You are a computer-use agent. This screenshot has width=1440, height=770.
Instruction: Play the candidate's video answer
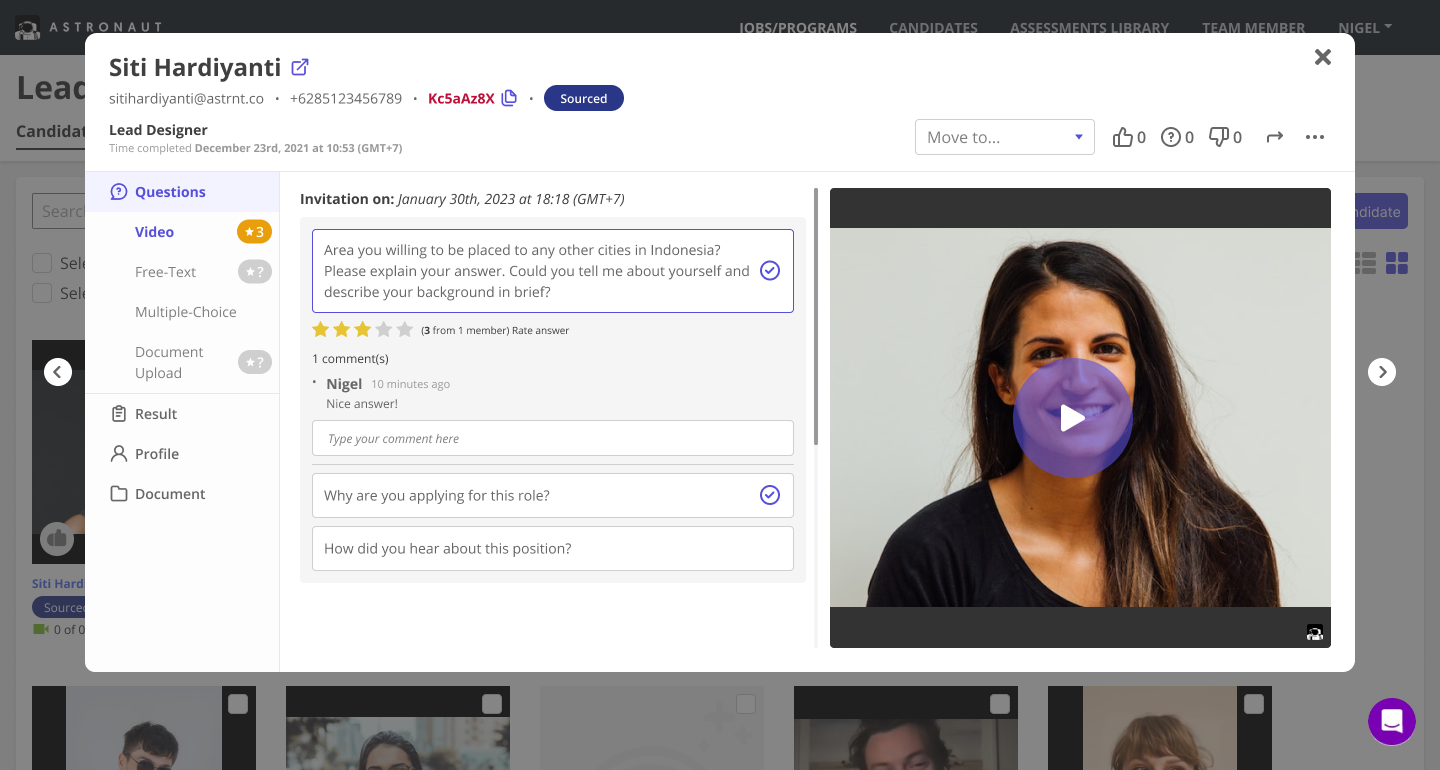click(1073, 418)
